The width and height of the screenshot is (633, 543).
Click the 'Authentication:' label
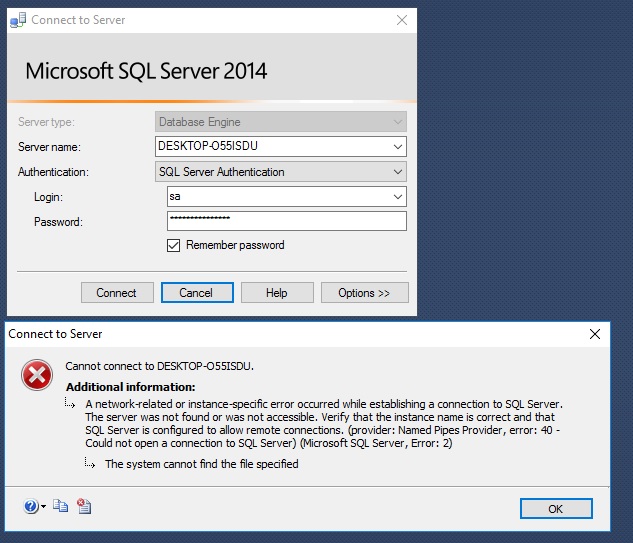coord(53,172)
